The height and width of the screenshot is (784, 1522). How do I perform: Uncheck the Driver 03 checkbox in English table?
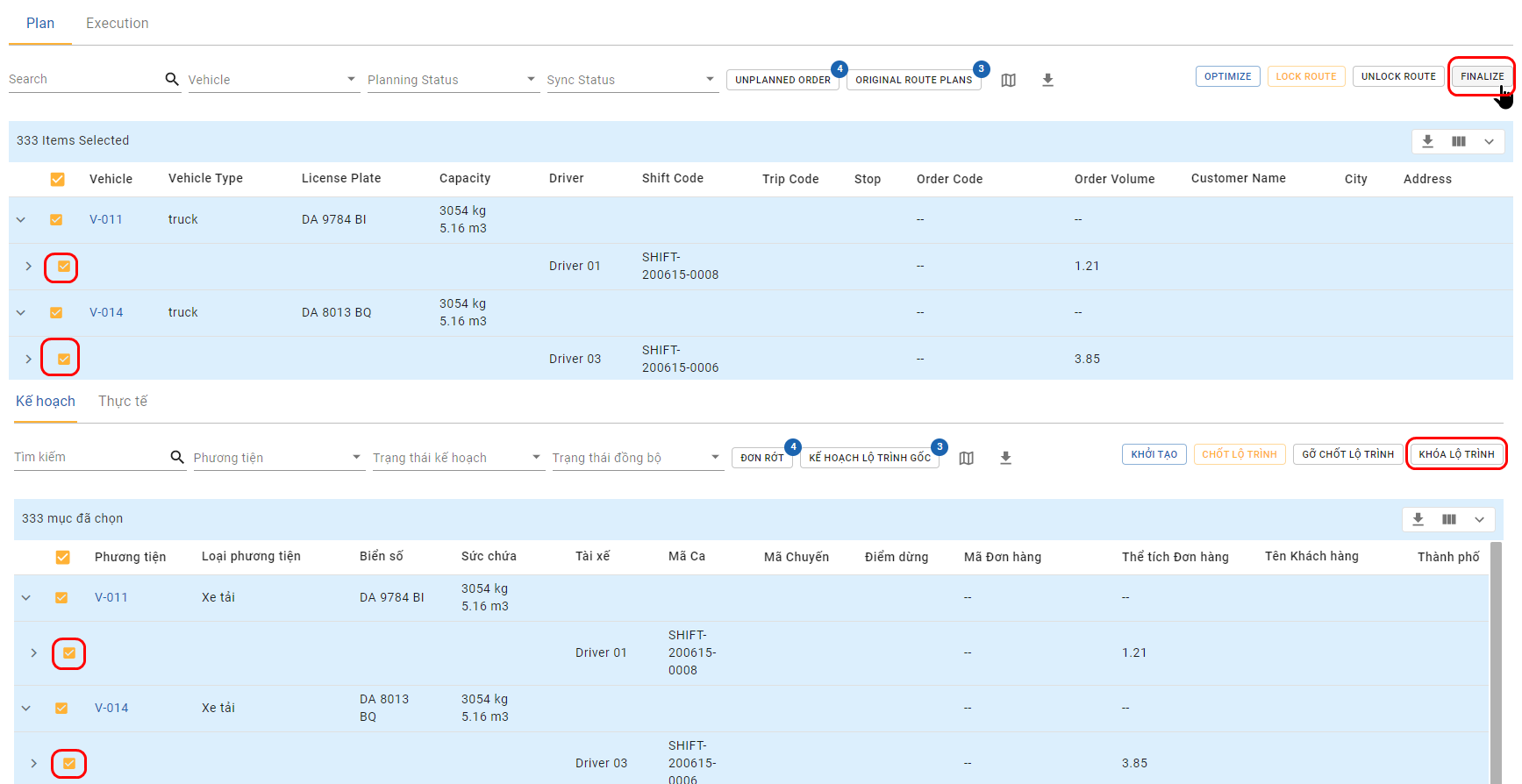pos(64,359)
